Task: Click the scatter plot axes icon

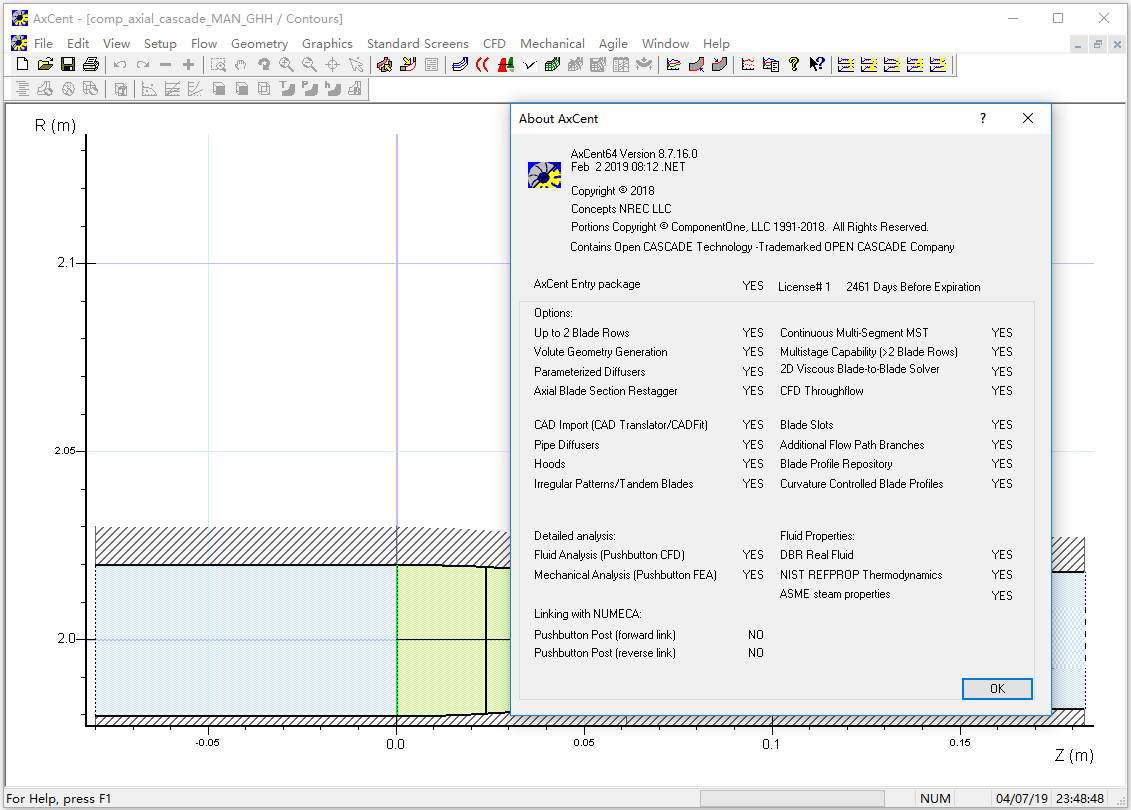Action: 149,89
